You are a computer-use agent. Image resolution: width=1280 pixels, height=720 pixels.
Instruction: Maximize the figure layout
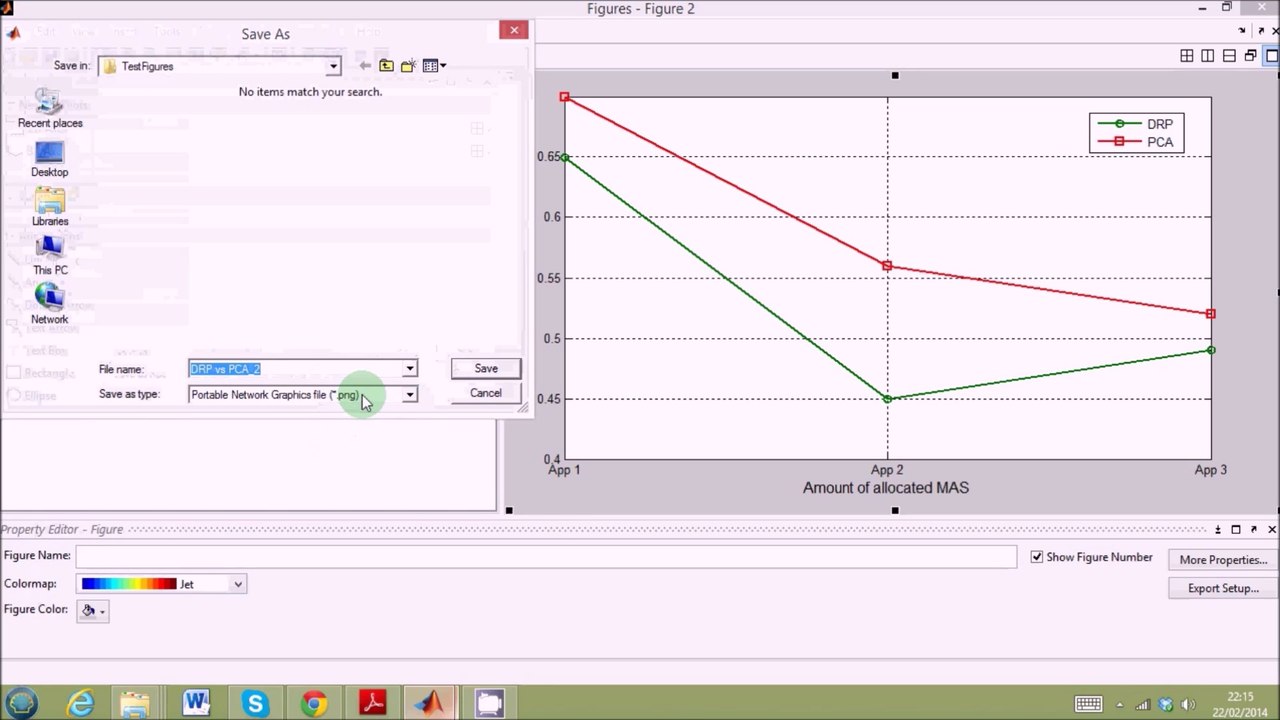[x=1272, y=56]
